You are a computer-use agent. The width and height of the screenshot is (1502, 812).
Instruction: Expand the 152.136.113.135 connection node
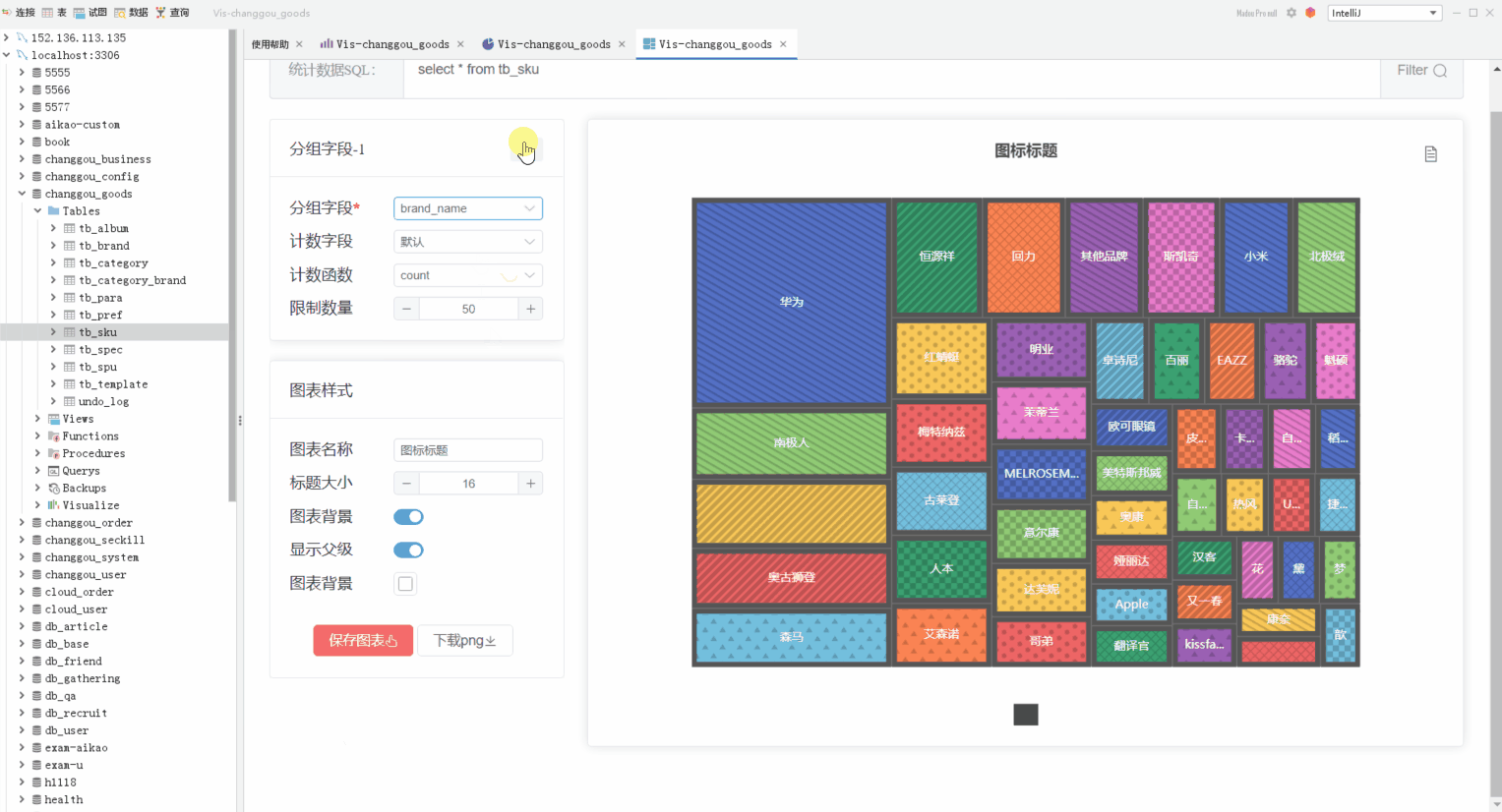point(7,38)
